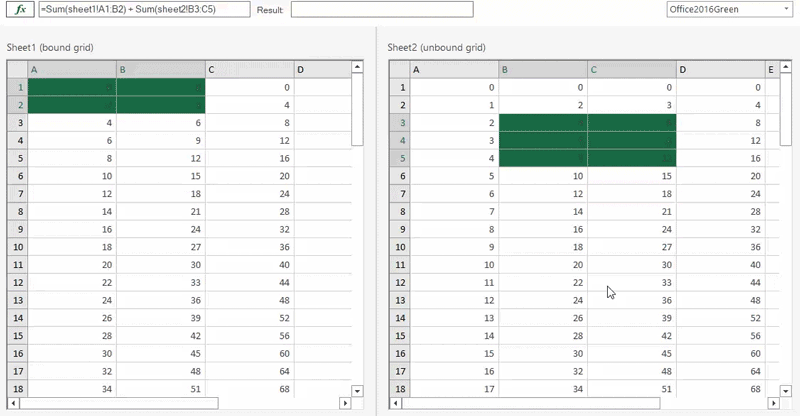This screenshot has height=416, width=800.
Task: Click the fx formula button
Action: click(x=20, y=9)
